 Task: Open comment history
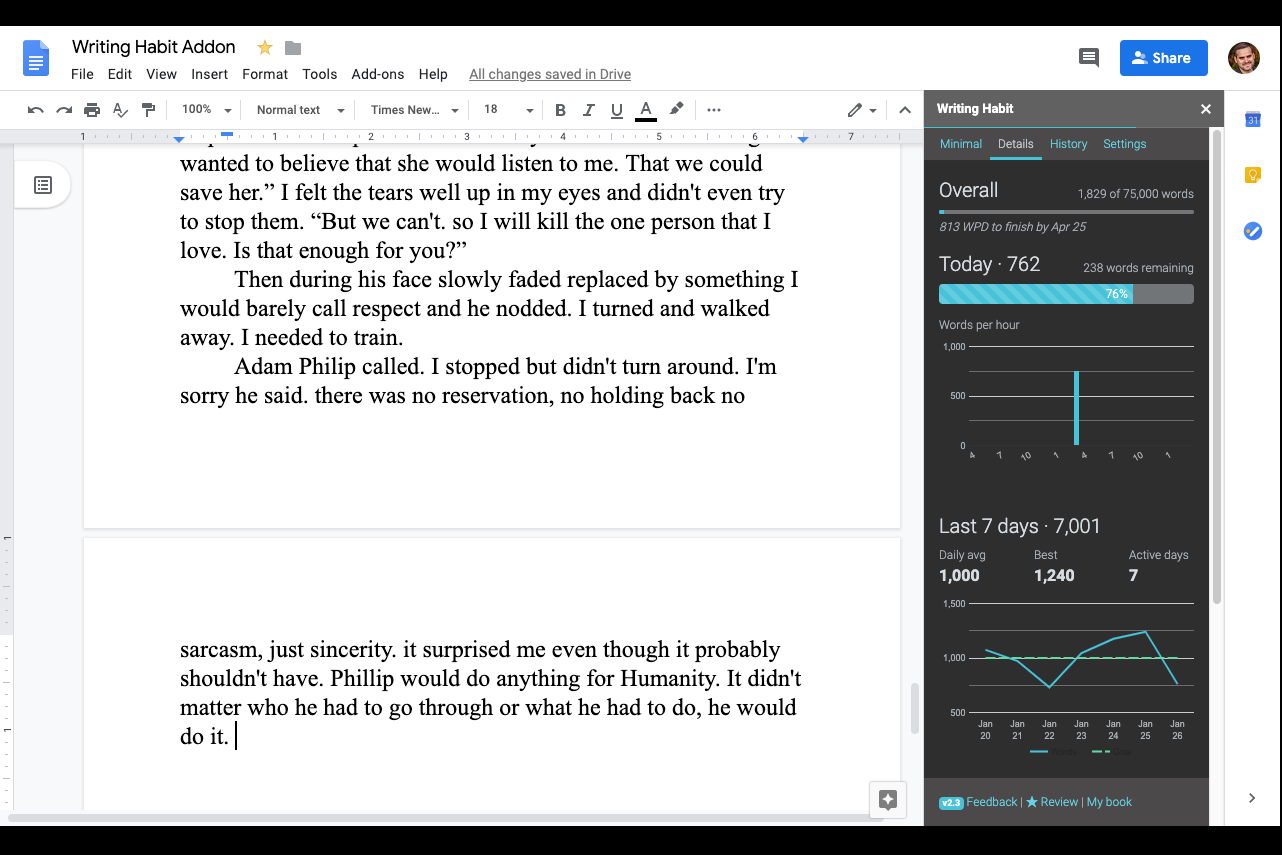click(x=1089, y=58)
